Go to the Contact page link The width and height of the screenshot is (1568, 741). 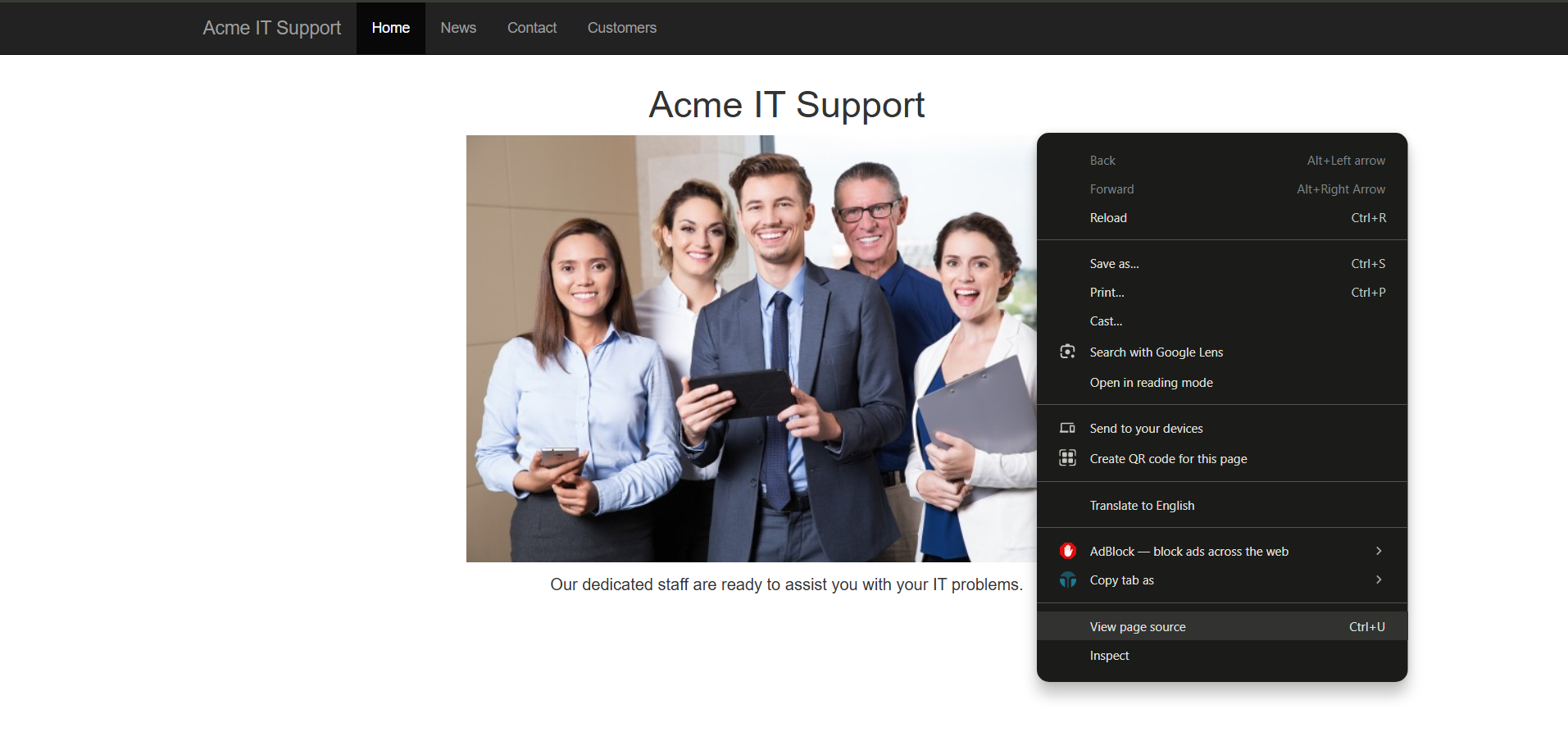(532, 28)
